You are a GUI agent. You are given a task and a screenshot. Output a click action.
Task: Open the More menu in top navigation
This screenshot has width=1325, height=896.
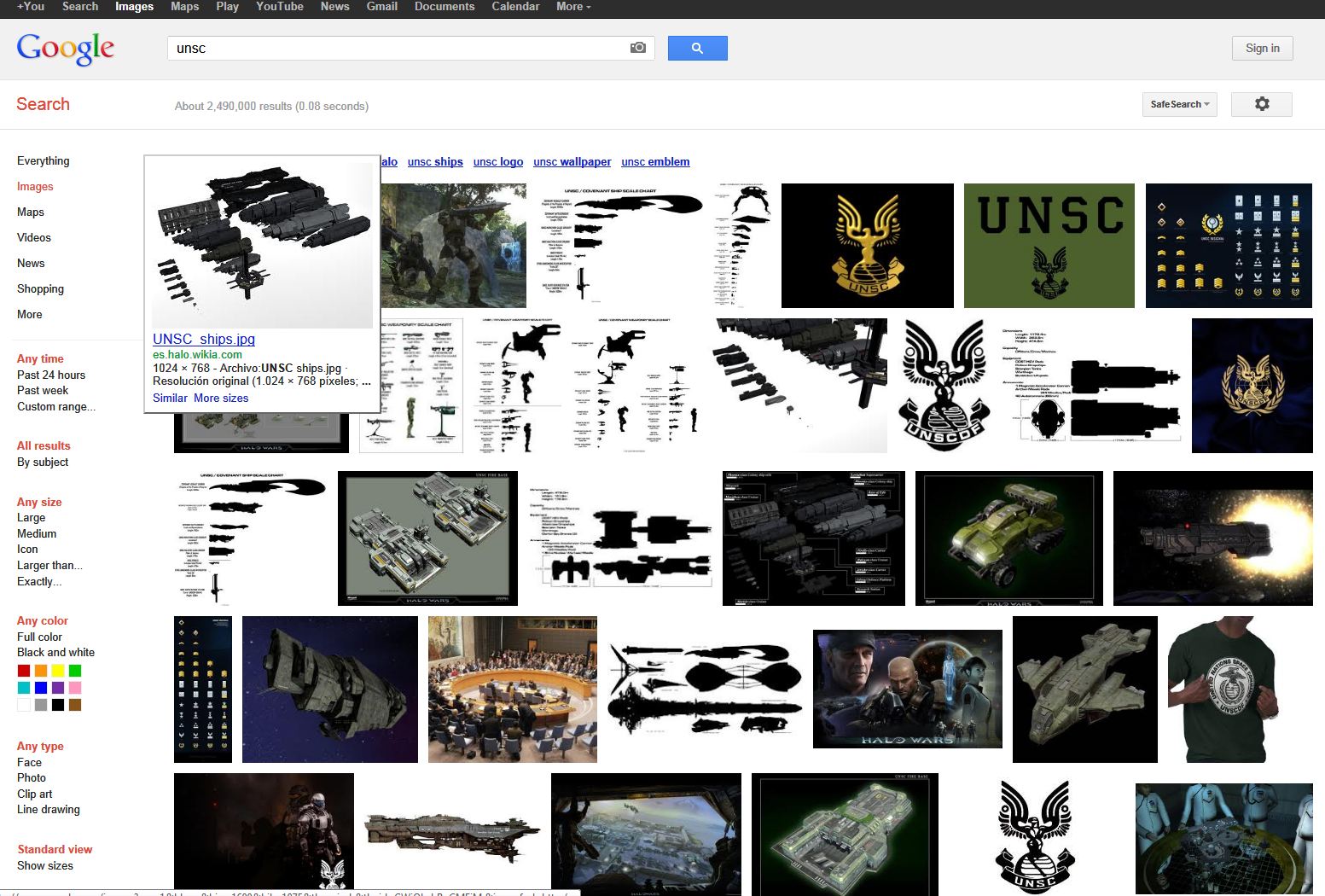pos(571,6)
